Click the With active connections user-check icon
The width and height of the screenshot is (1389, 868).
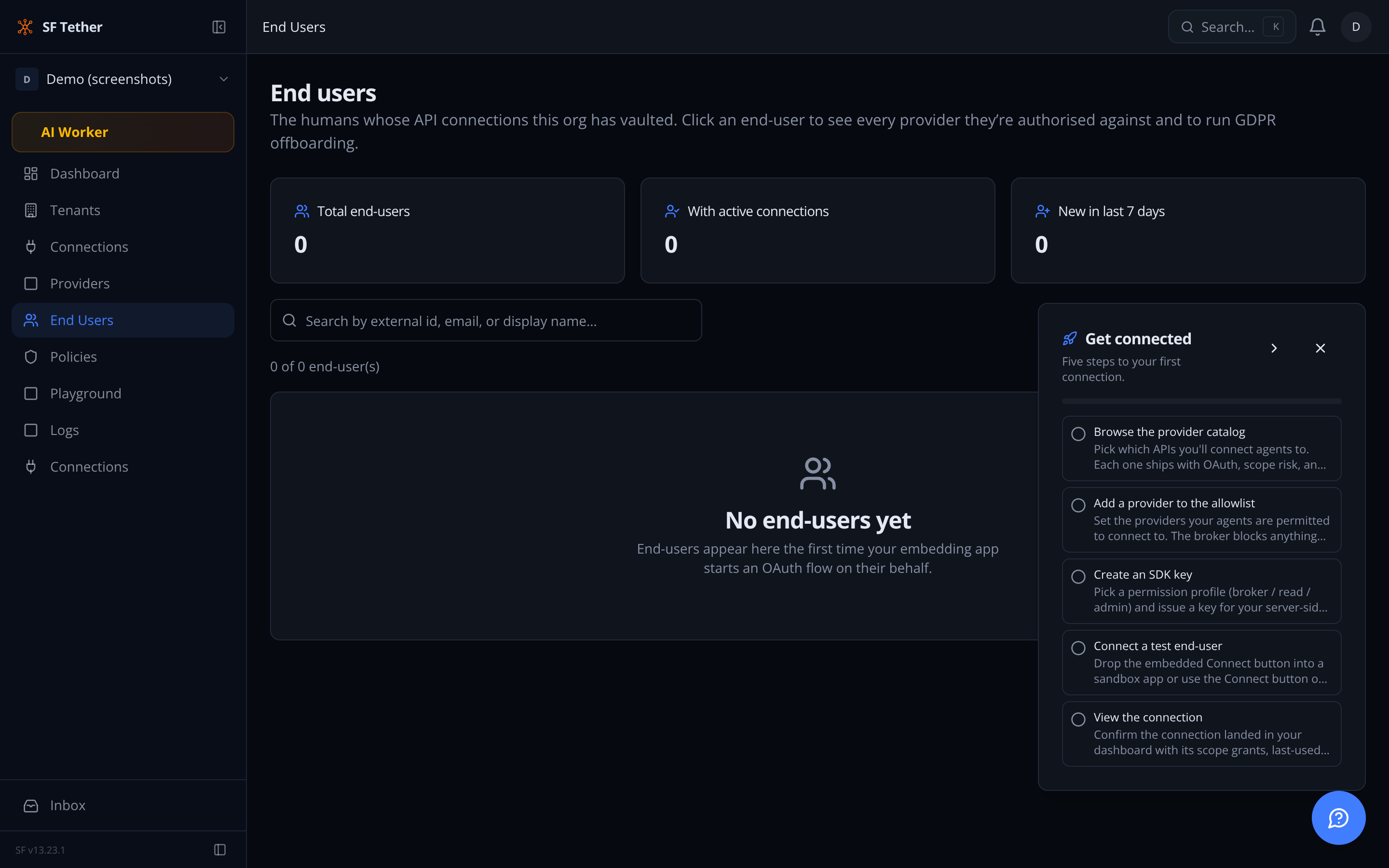click(672, 211)
